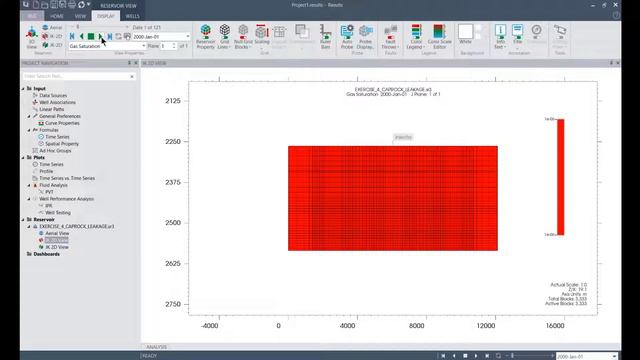Image resolution: width=640 pixels, height=360 pixels.
Task: Open Linear Paths tree item
Action: (52, 109)
